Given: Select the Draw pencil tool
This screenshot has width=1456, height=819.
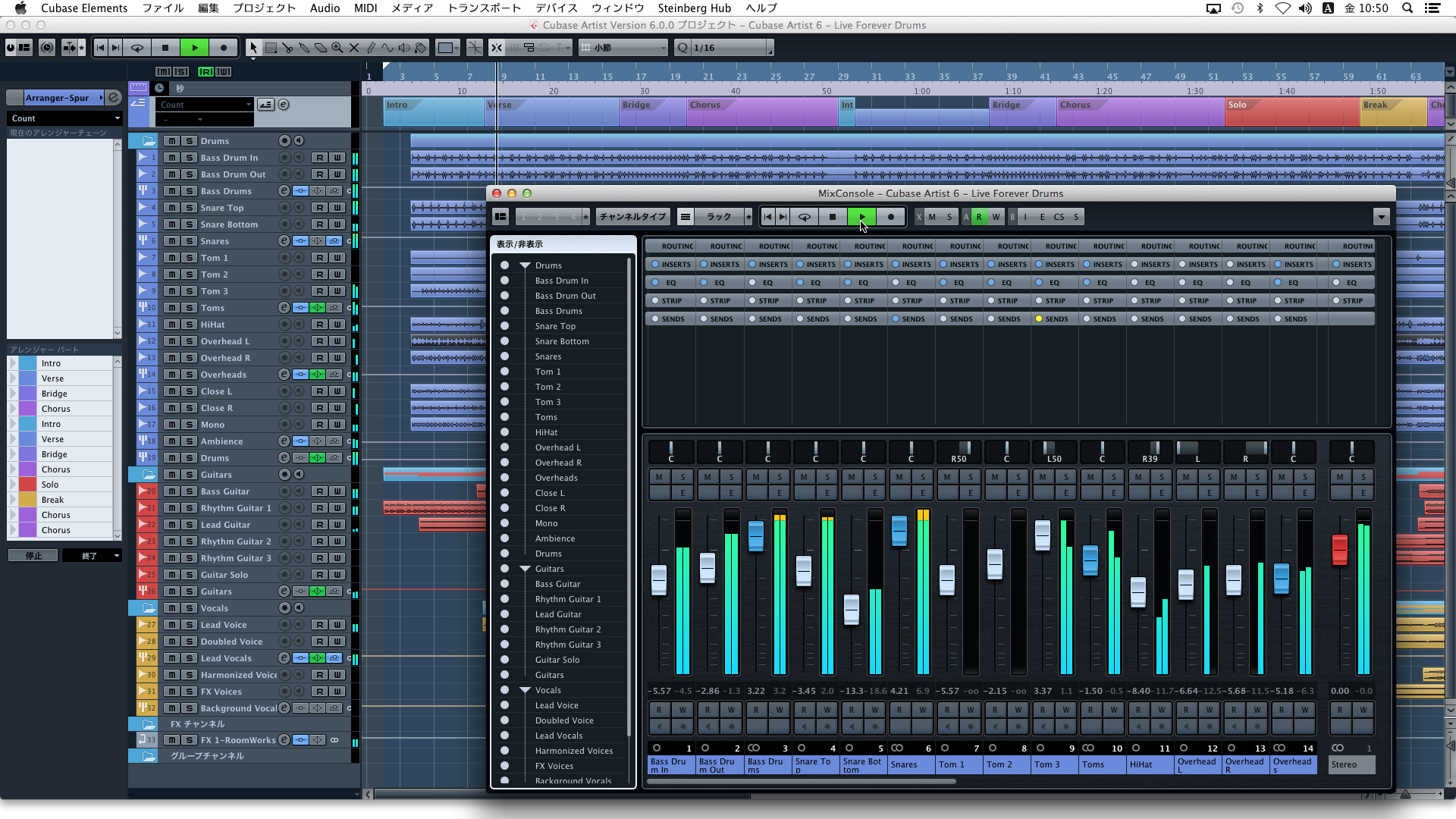Looking at the screenshot, I should (371, 48).
